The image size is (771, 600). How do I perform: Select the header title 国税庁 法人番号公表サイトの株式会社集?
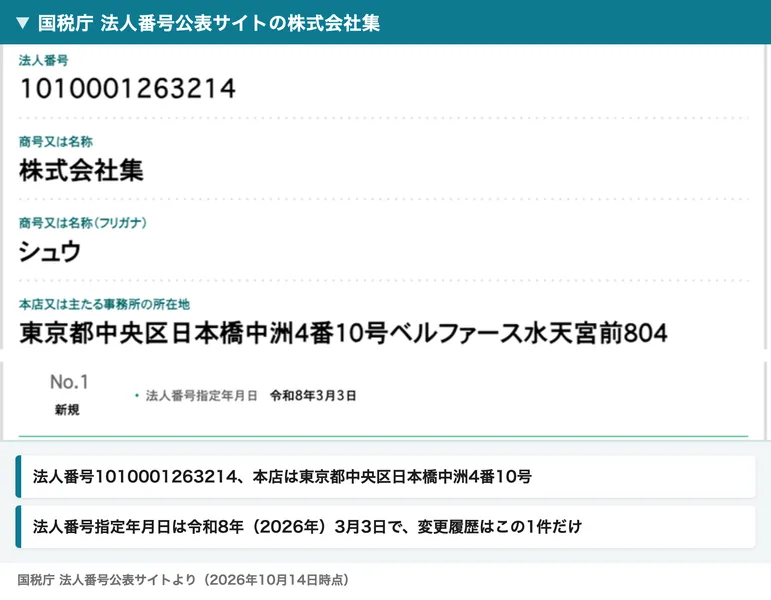point(209,23)
